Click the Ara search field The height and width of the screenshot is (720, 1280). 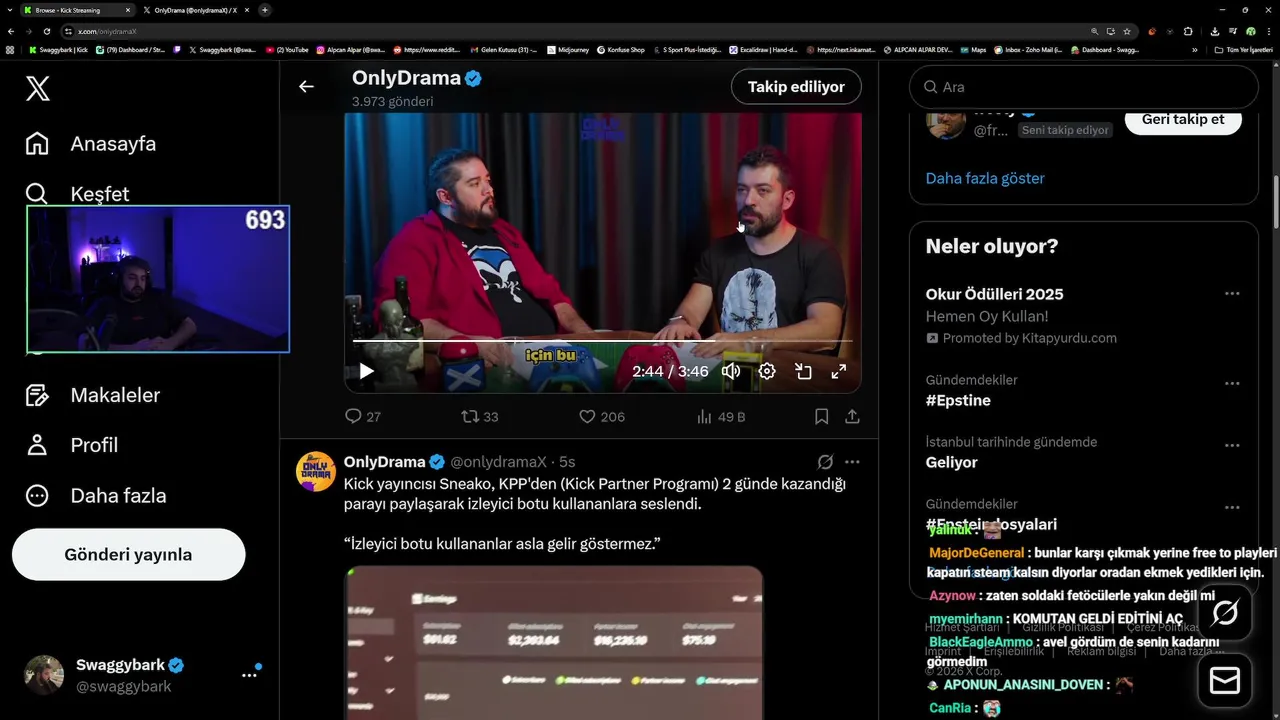click(x=1083, y=87)
